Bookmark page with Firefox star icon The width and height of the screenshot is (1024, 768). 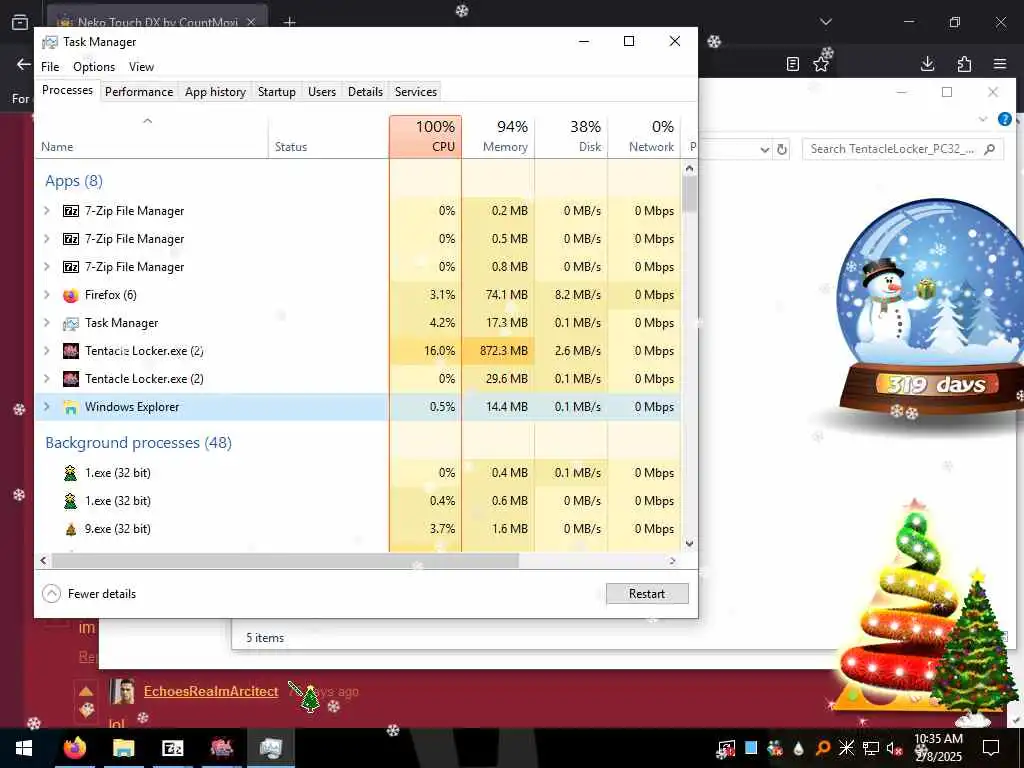[x=821, y=64]
